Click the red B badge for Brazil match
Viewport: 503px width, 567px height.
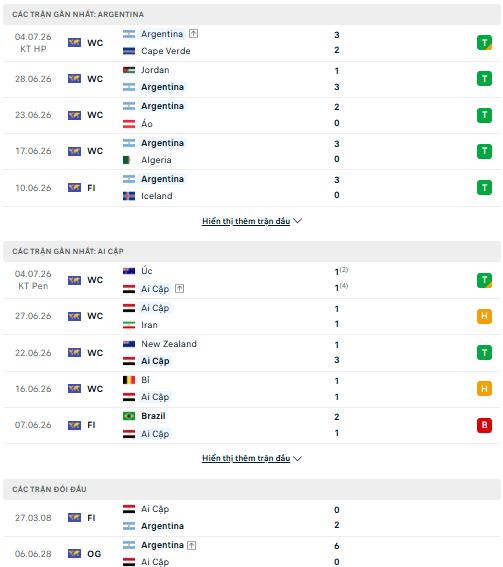point(484,425)
